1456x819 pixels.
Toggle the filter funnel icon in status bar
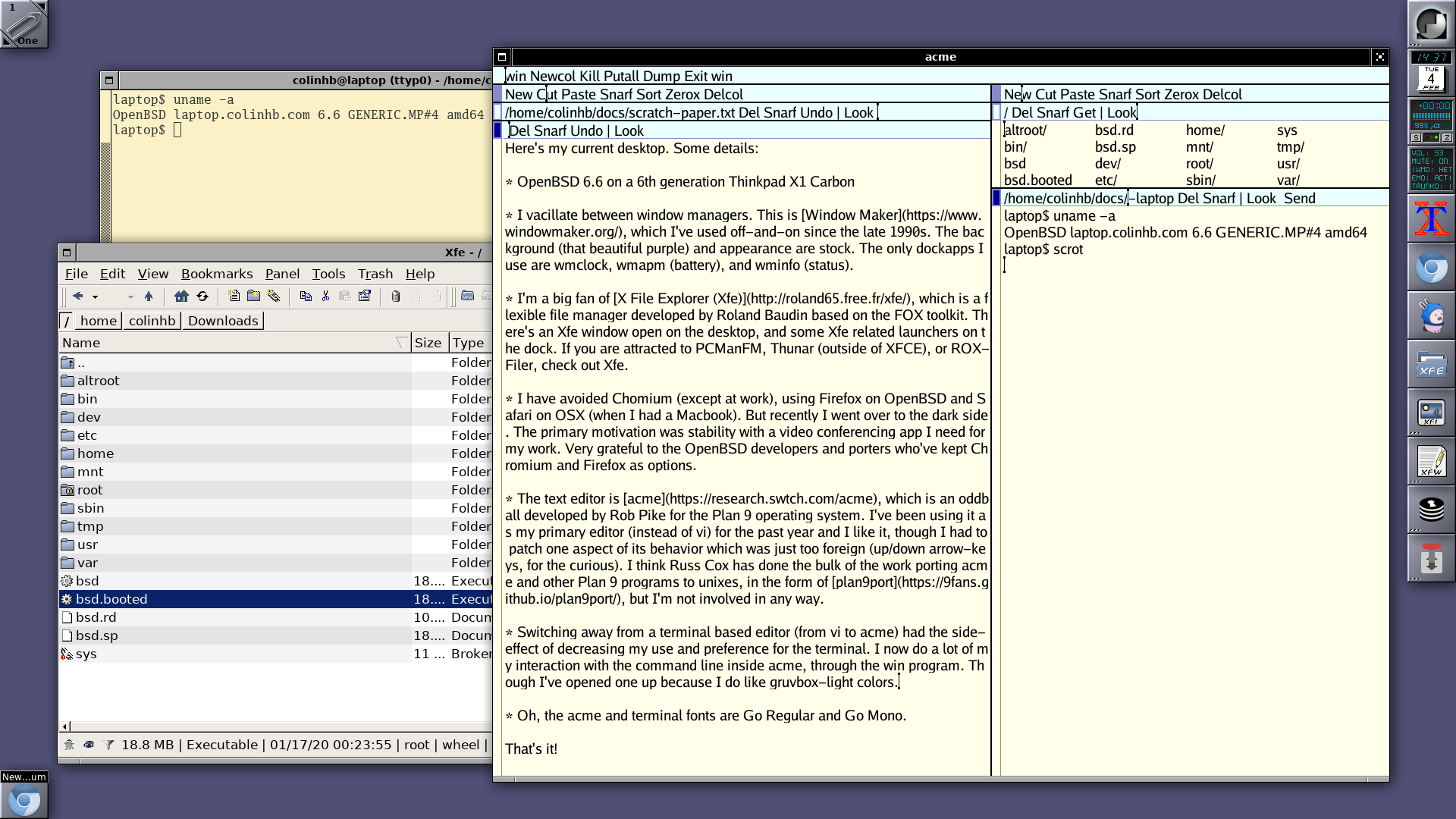click(x=108, y=745)
